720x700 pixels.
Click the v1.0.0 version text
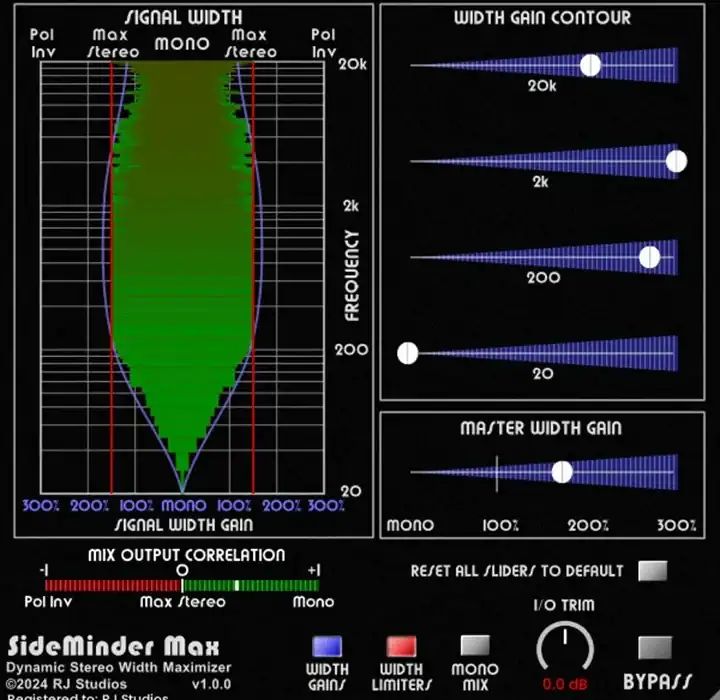click(211, 684)
